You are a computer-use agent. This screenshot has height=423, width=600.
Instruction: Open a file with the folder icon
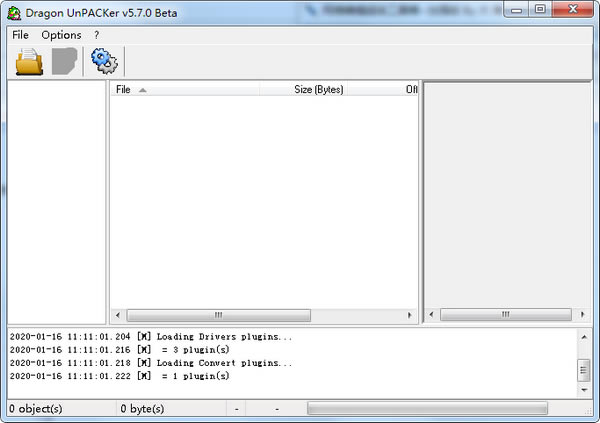click(29, 61)
